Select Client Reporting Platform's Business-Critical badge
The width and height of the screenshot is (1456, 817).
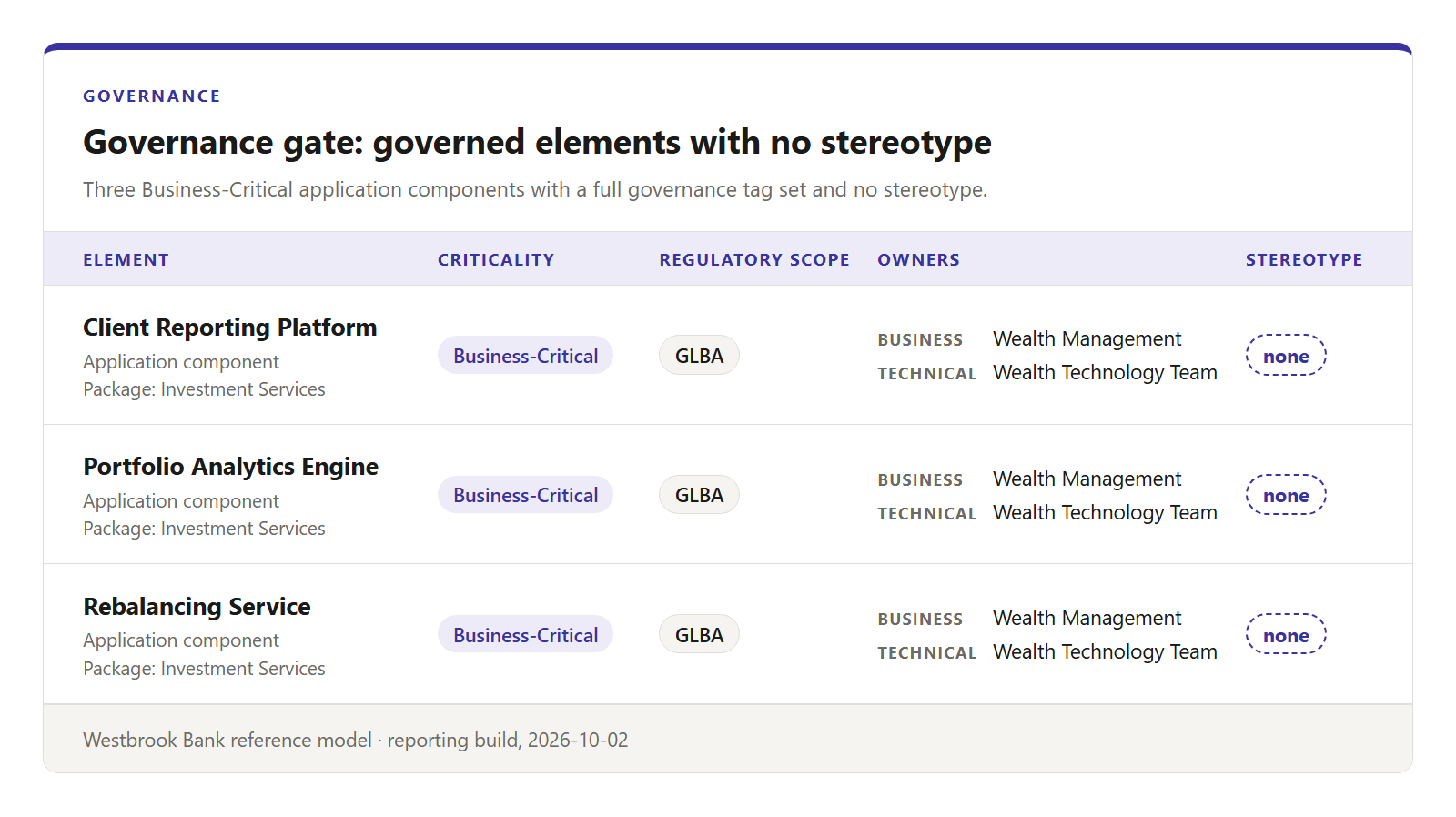click(x=525, y=356)
